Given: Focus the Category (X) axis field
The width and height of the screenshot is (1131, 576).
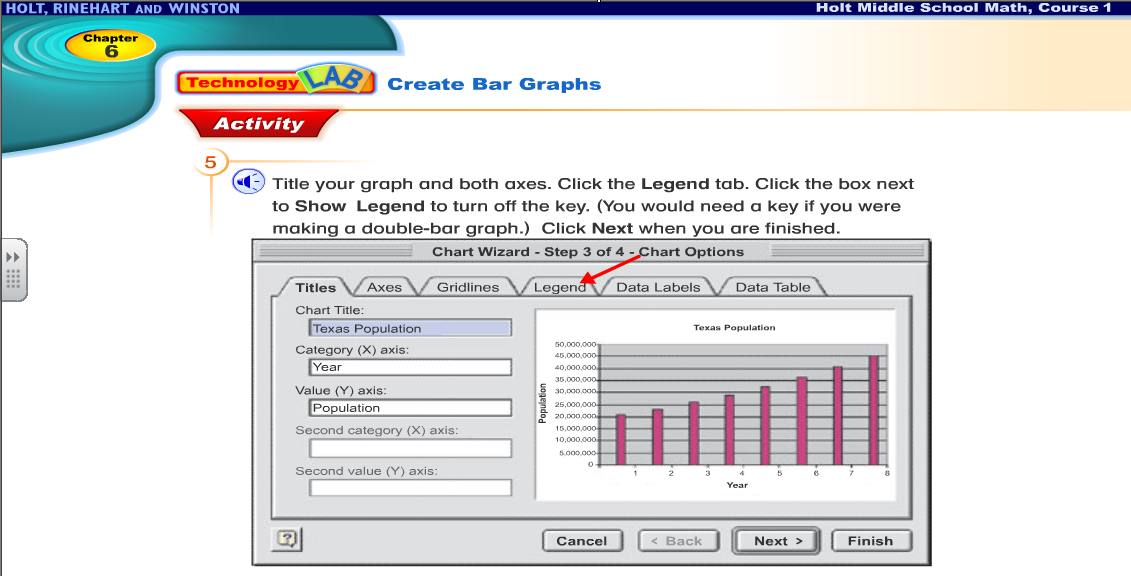Looking at the screenshot, I should point(411,367).
